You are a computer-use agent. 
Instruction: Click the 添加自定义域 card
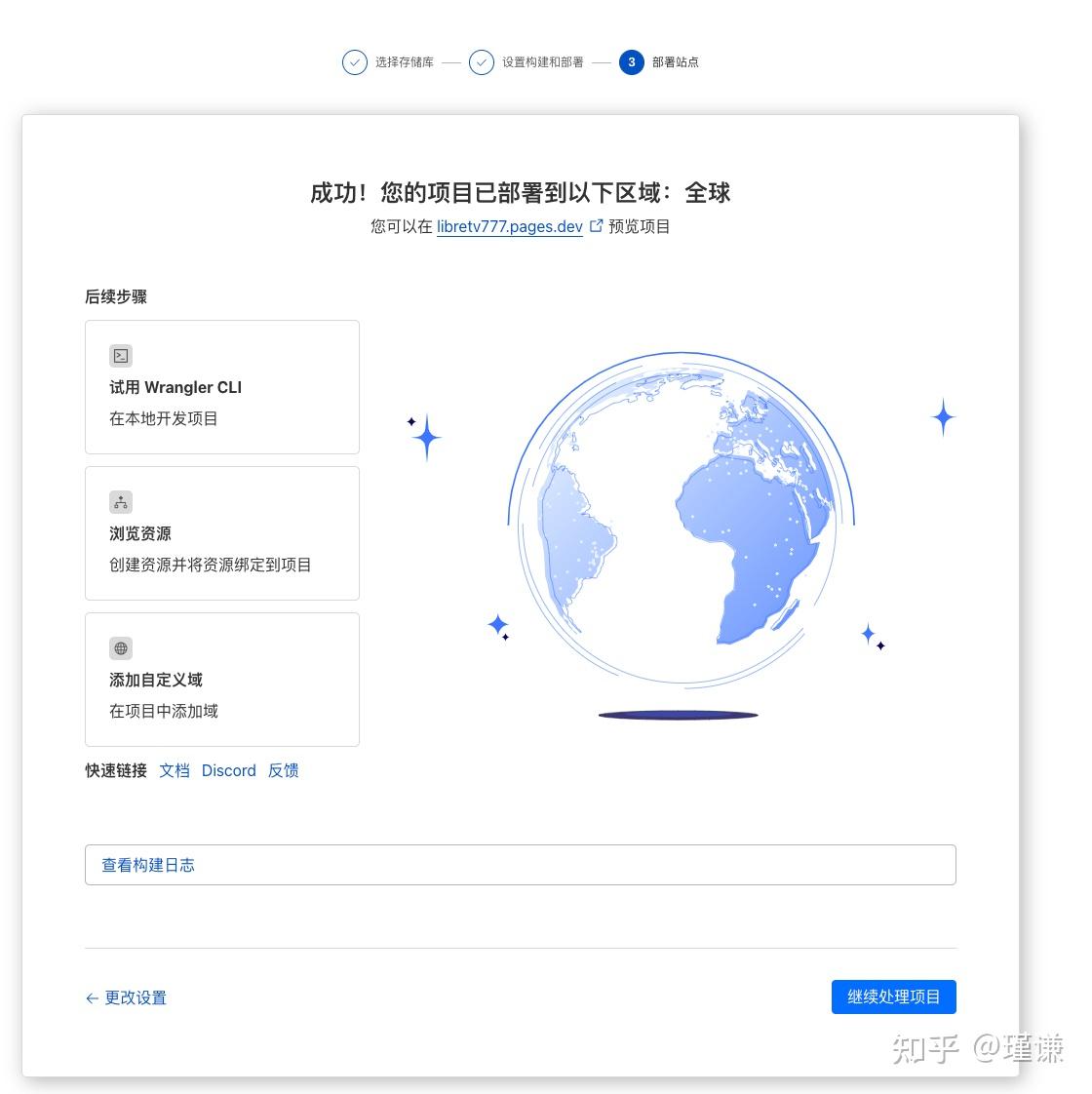(x=222, y=680)
